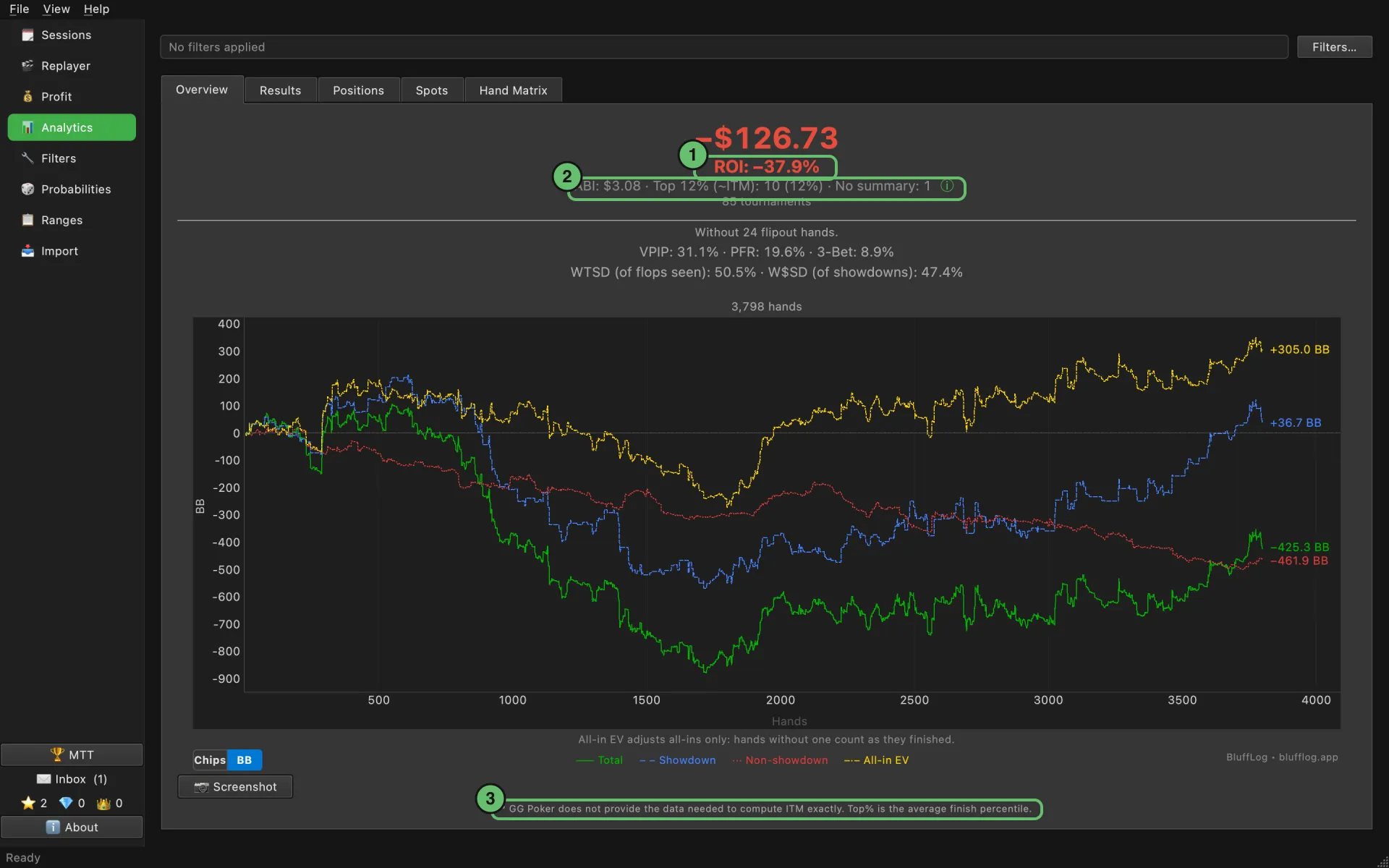The width and height of the screenshot is (1389, 868).
Task: Click the gold star icon
Action: 28,803
